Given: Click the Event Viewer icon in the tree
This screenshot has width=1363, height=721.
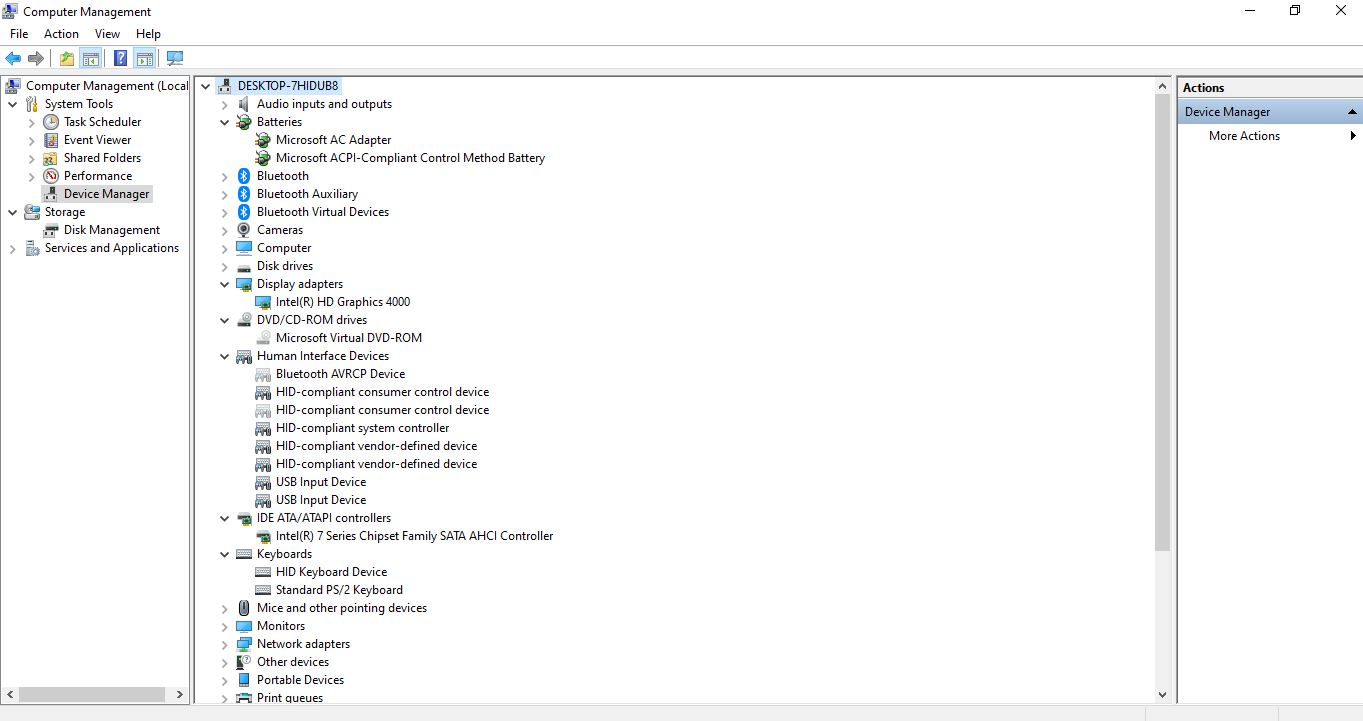Looking at the screenshot, I should point(51,140).
